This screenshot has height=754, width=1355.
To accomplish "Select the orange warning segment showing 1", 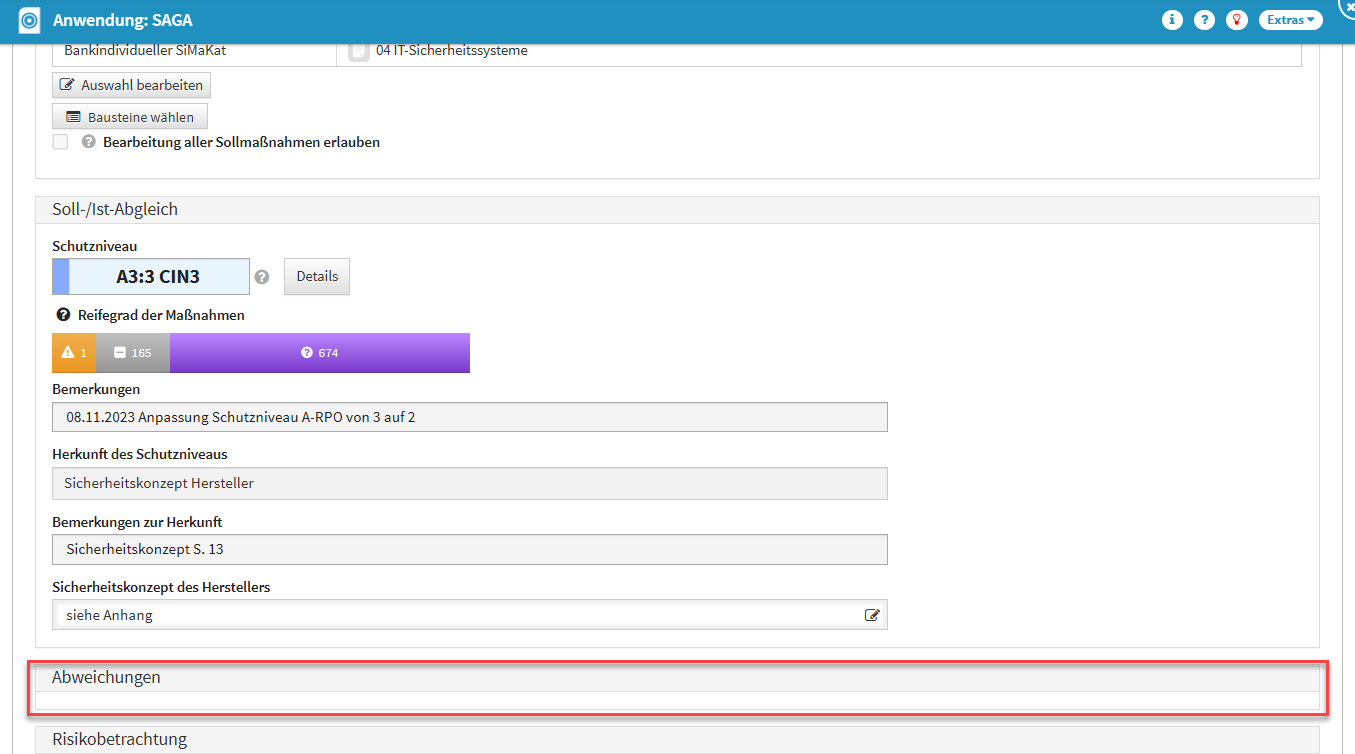I will 74,353.
